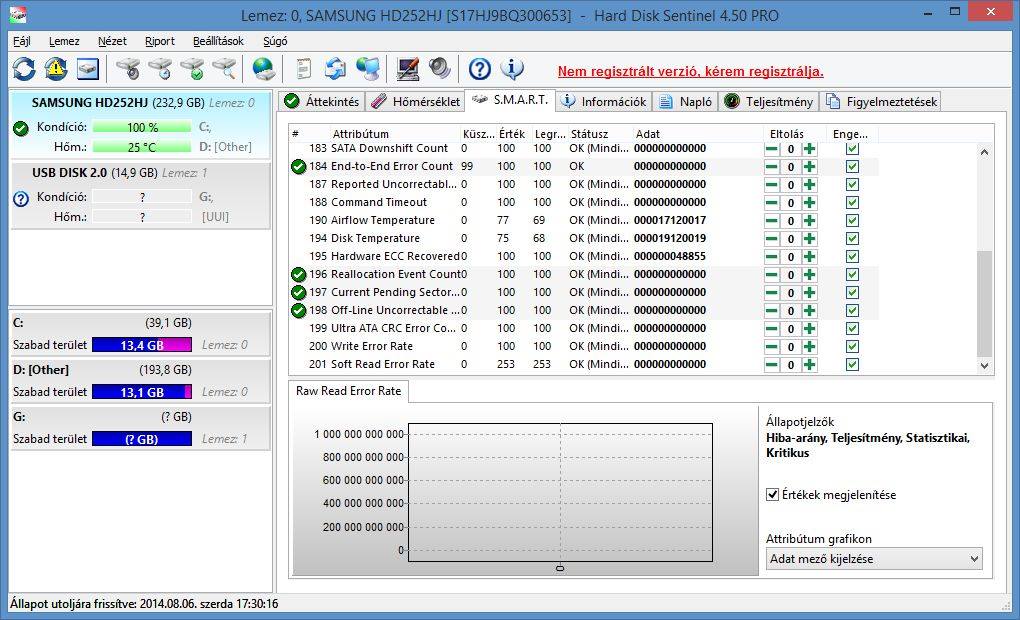Viewport: 1020px width, 620px height.
Task: Click the G: free space bar
Action: point(142,438)
